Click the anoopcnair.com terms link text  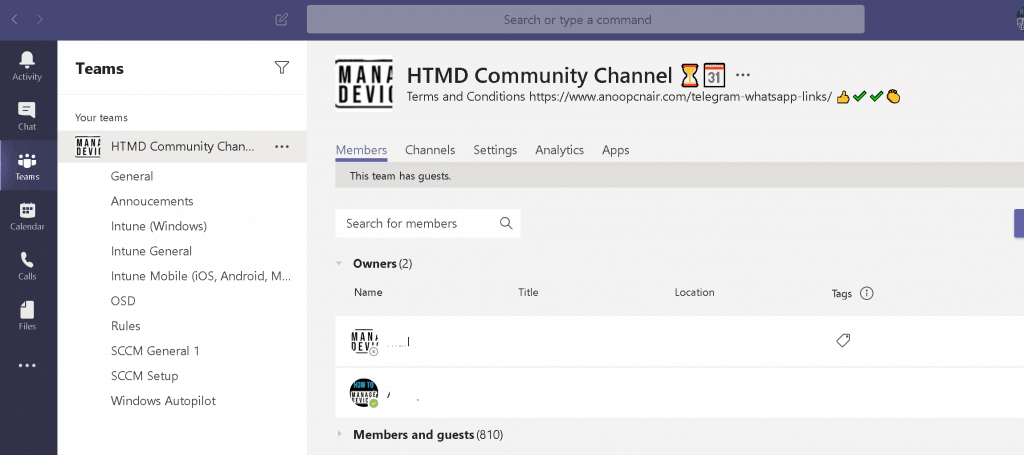coord(680,97)
